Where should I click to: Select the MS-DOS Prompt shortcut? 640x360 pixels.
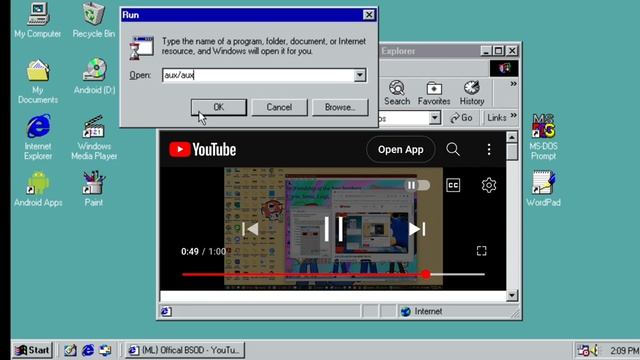pos(543,137)
